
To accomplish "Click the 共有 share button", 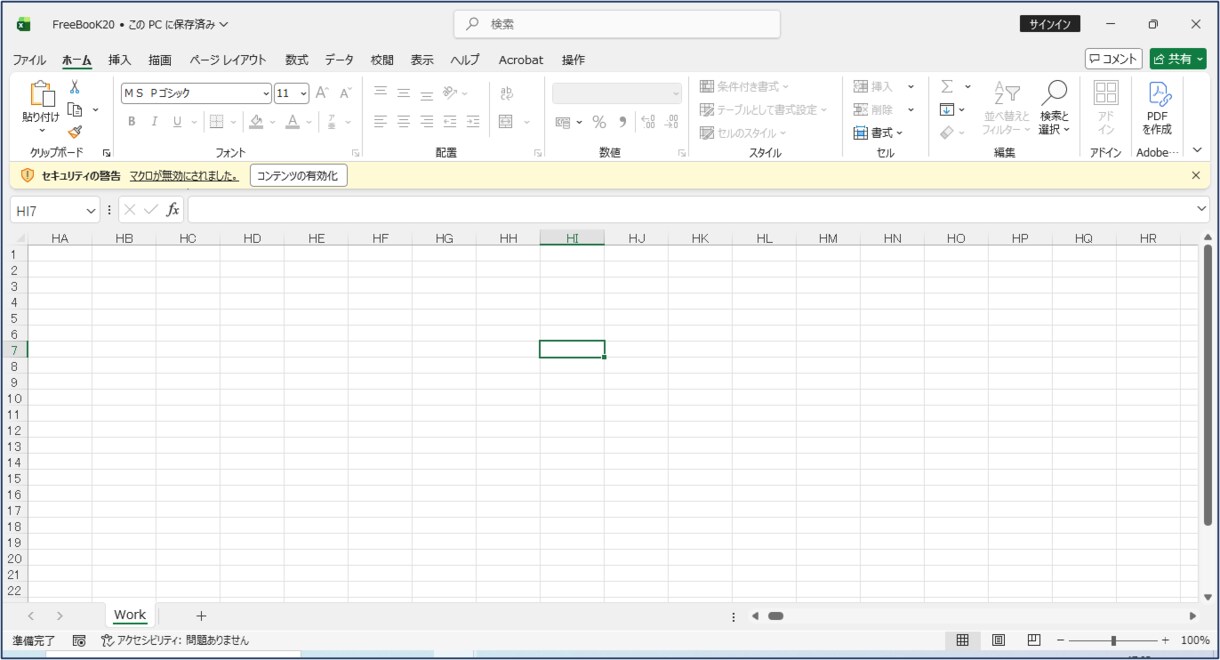I will point(1178,59).
